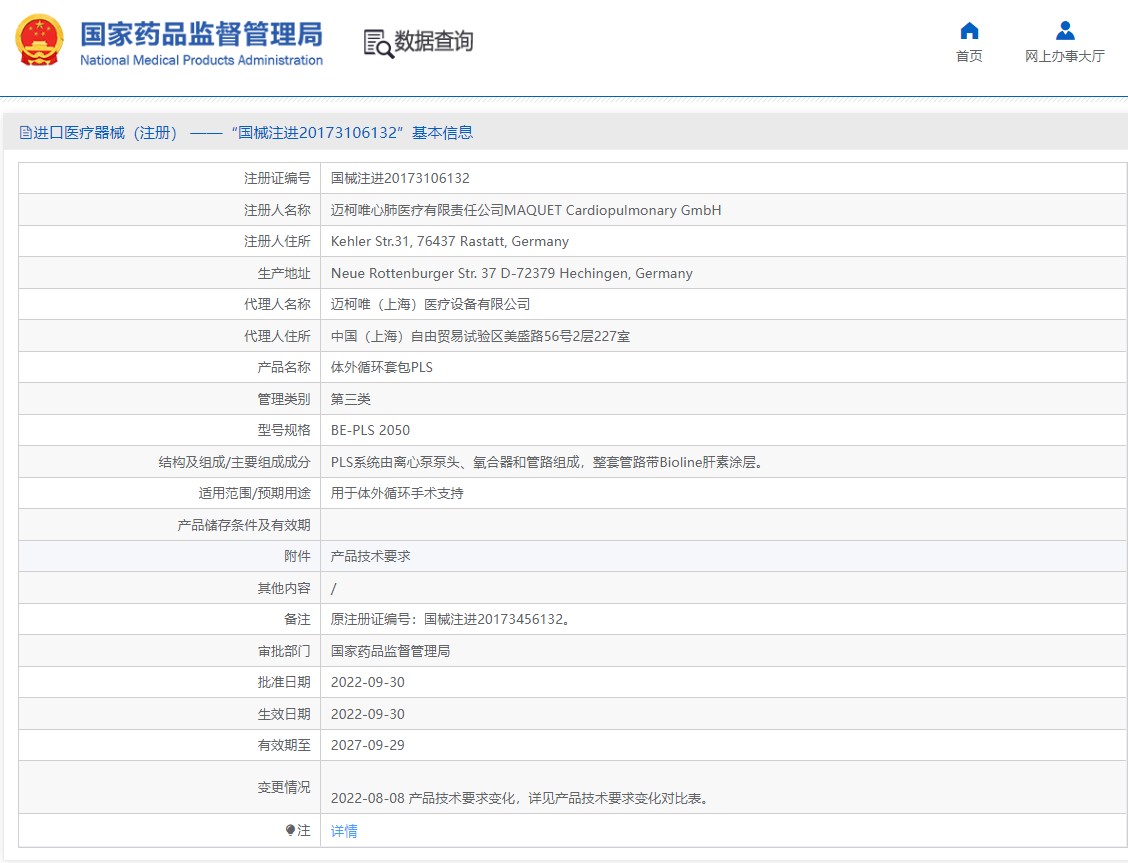The width and height of the screenshot is (1128, 863).
Task: Click the home house icon
Action: tap(969, 30)
